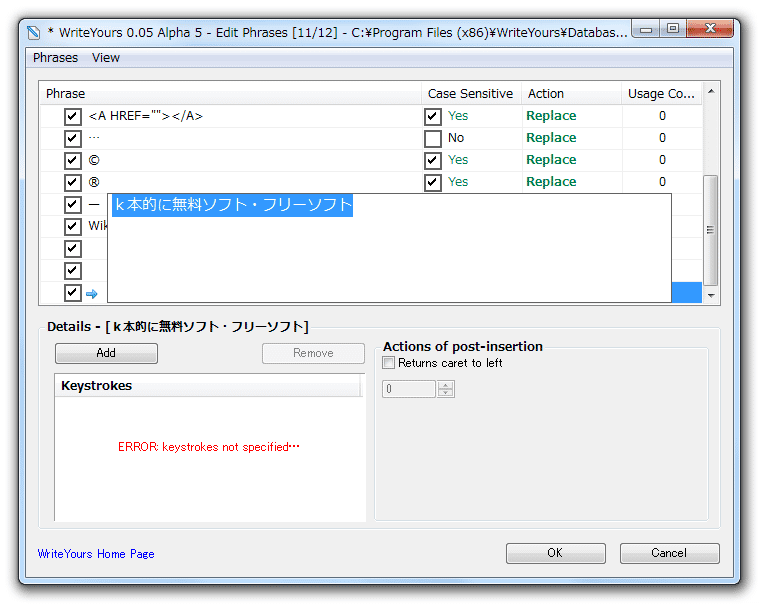The height and width of the screenshot is (607, 763).
Task: Click the Action column header
Action: click(571, 93)
